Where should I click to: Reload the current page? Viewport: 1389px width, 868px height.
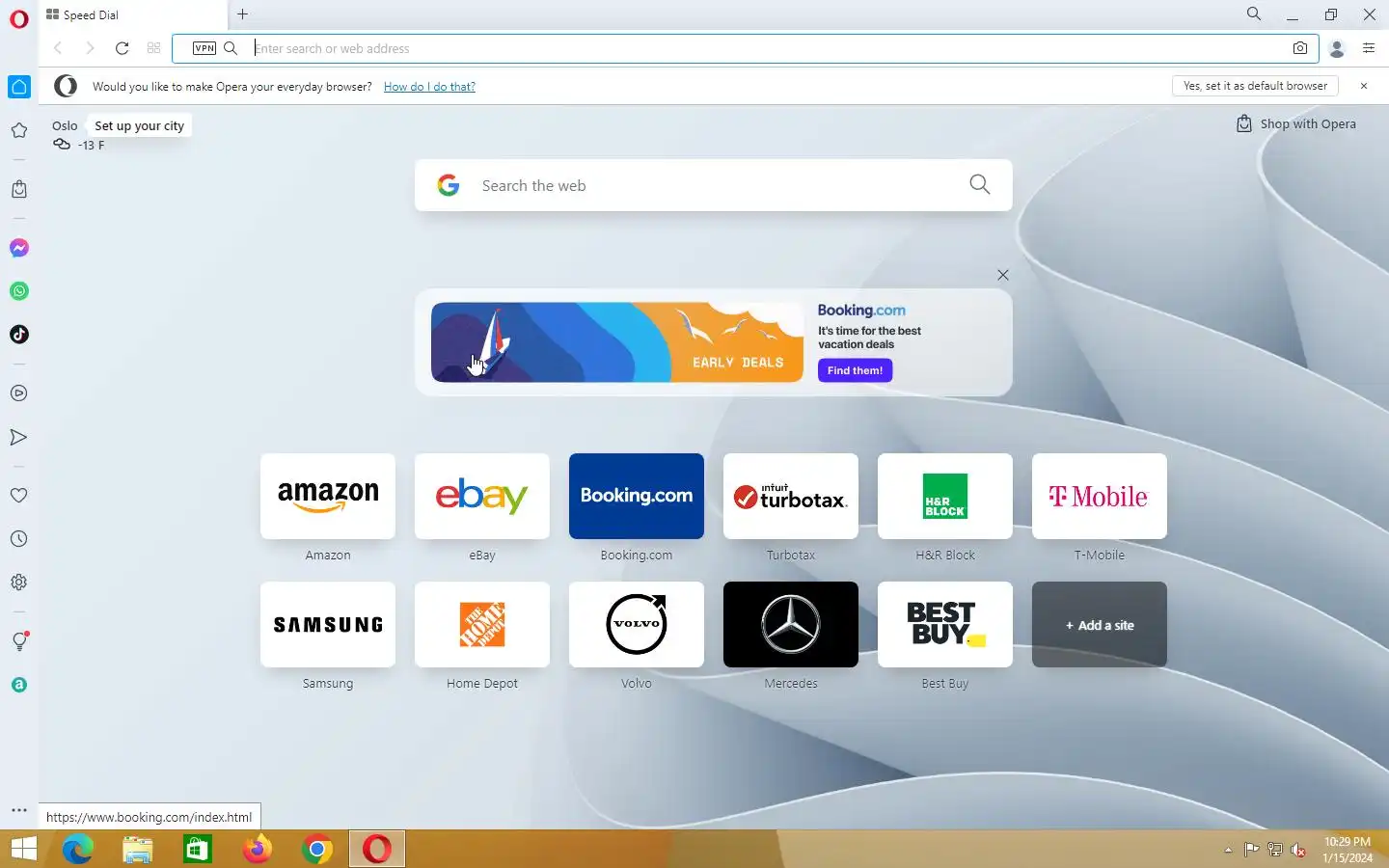122,48
